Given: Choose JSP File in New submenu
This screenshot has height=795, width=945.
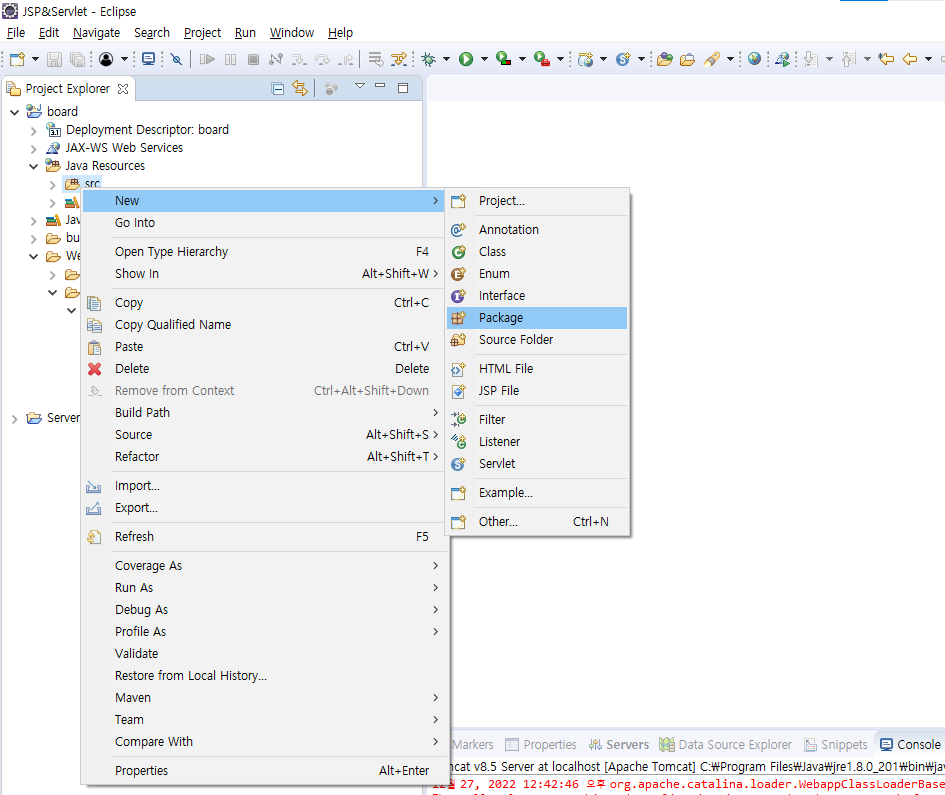Looking at the screenshot, I should 537,391.
